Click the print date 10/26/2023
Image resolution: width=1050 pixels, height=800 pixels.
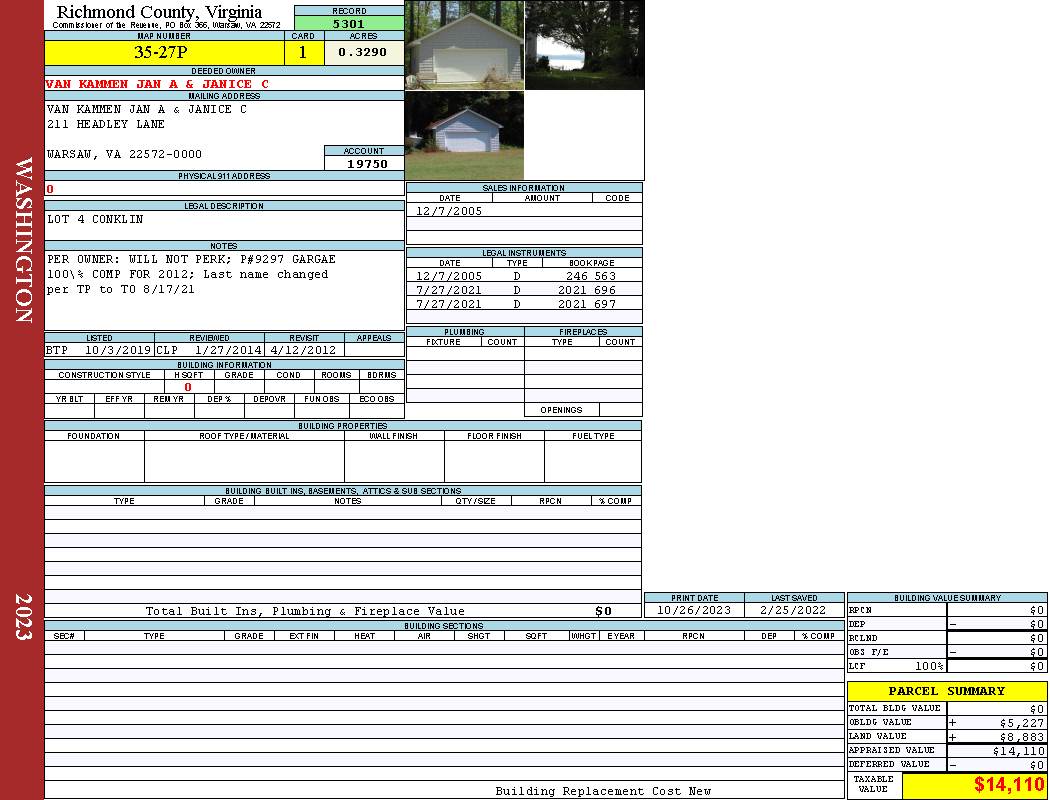click(693, 610)
